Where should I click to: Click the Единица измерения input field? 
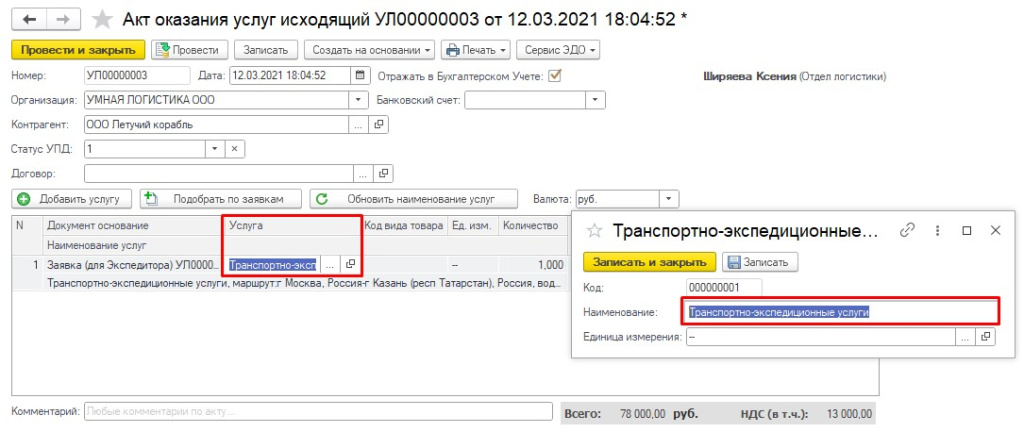click(822, 337)
